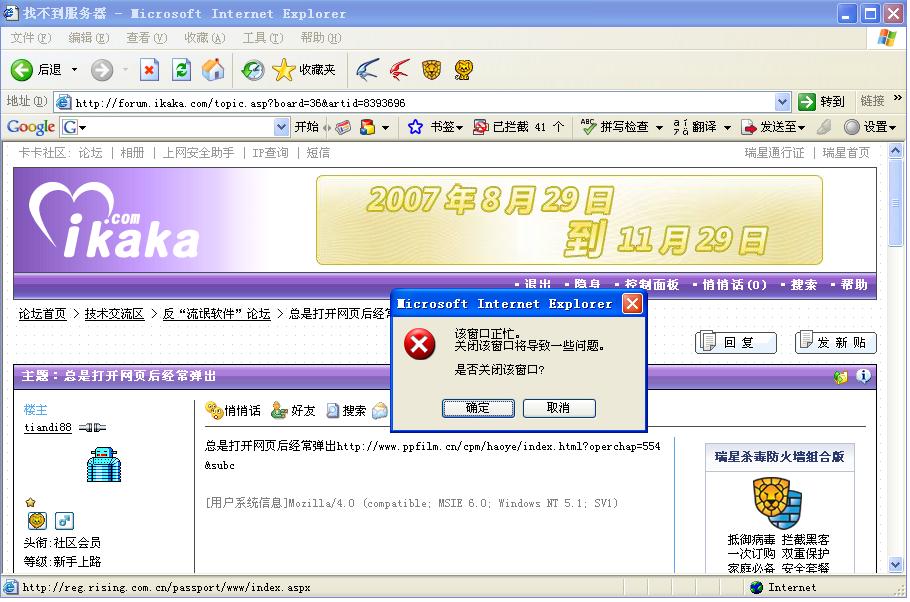The image size is (910, 602).
Task: Click the Google toolbar logo
Action: [31, 127]
